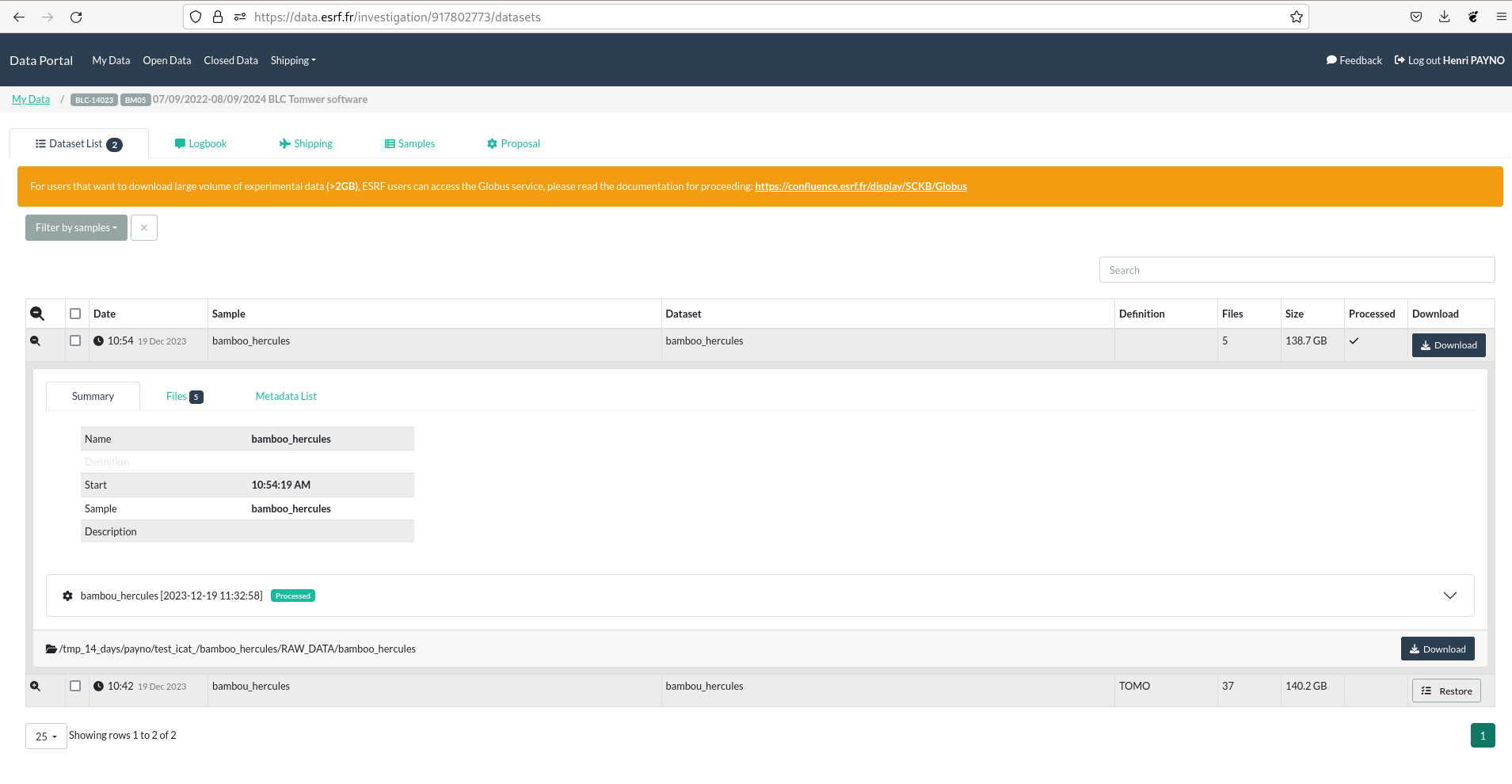Image resolution: width=1512 pixels, height=784 pixels.
Task: Click the folder icon by RAW_DATA path
Action: [x=51, y=649]
